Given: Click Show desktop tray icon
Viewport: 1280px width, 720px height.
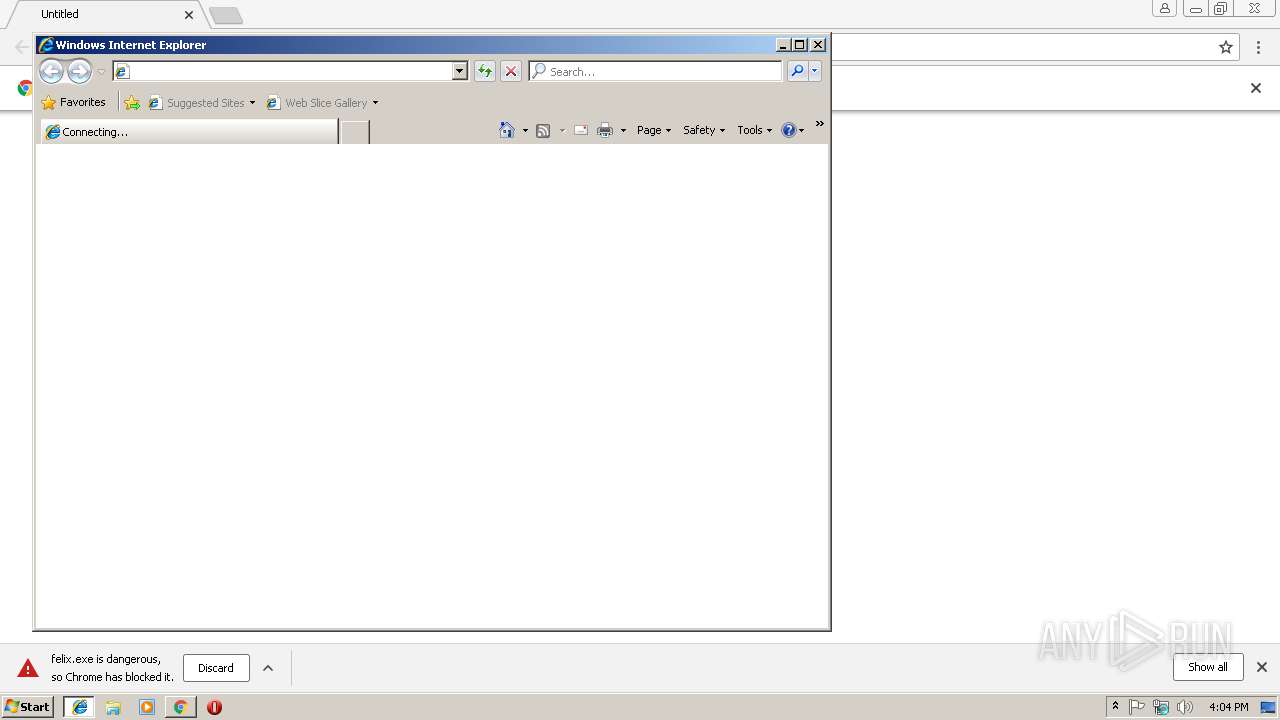Looking at the screenshot, I should point(1269,707).
